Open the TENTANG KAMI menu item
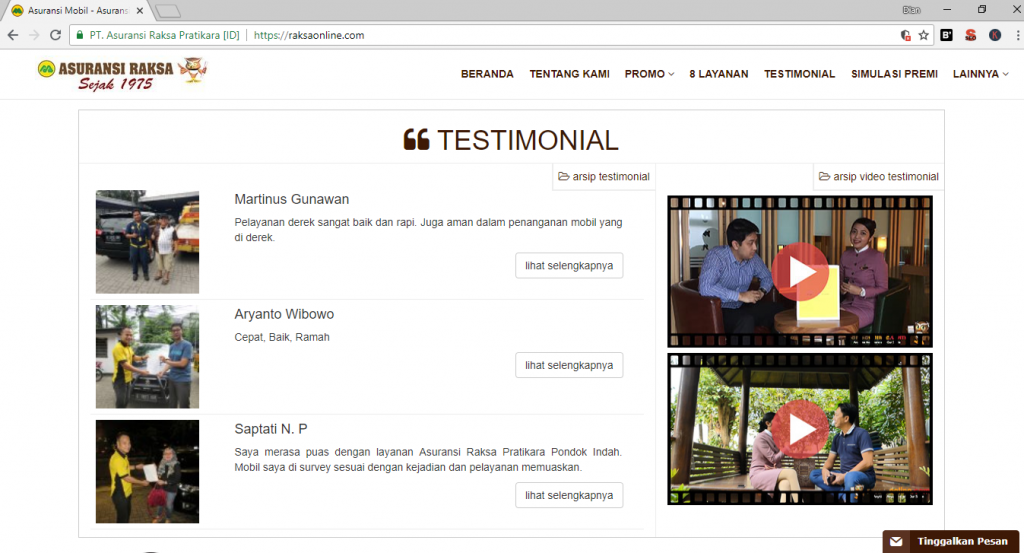 click(x=569, y=74)
